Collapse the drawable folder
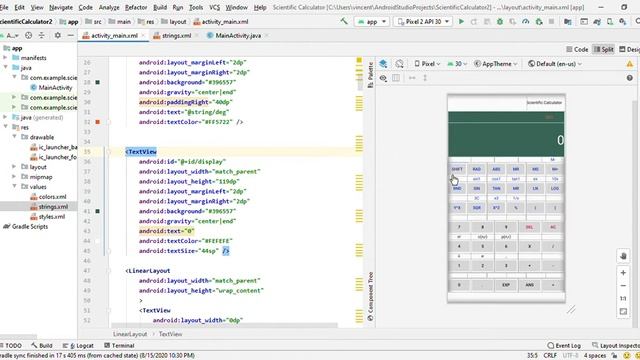 pyautogui.click(x=14, y=137)
